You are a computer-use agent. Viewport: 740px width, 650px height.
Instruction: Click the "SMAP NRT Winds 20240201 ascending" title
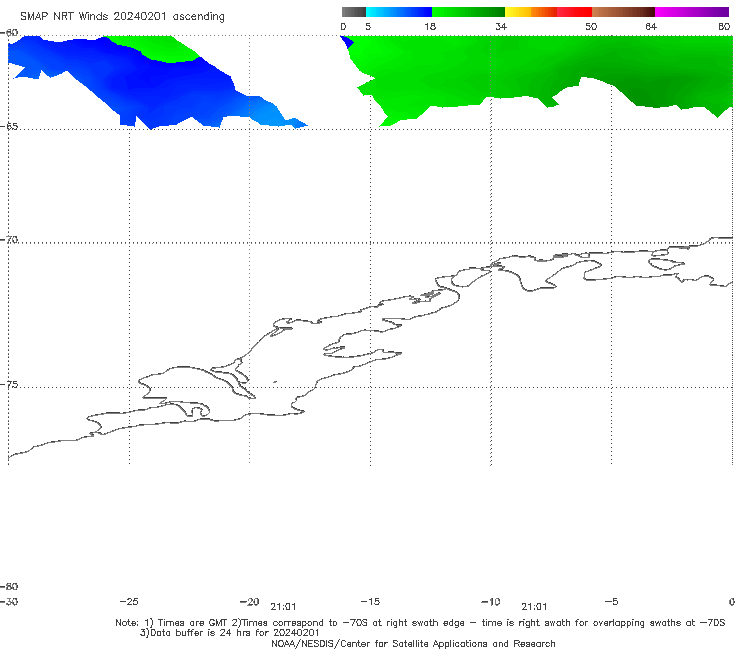122,17
